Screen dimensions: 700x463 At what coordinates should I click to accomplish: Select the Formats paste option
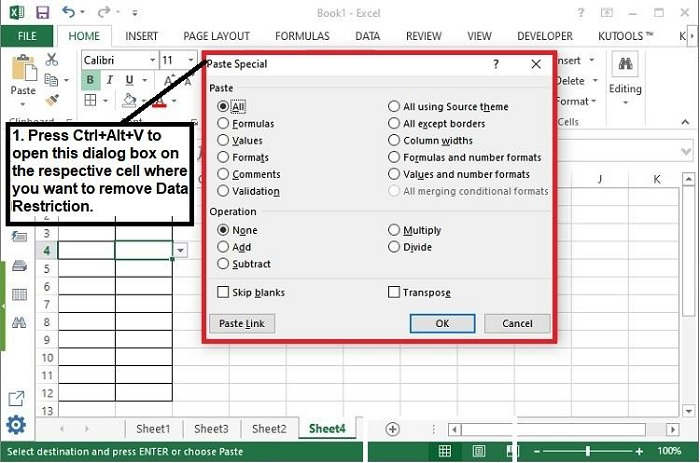tap(243, 157)
